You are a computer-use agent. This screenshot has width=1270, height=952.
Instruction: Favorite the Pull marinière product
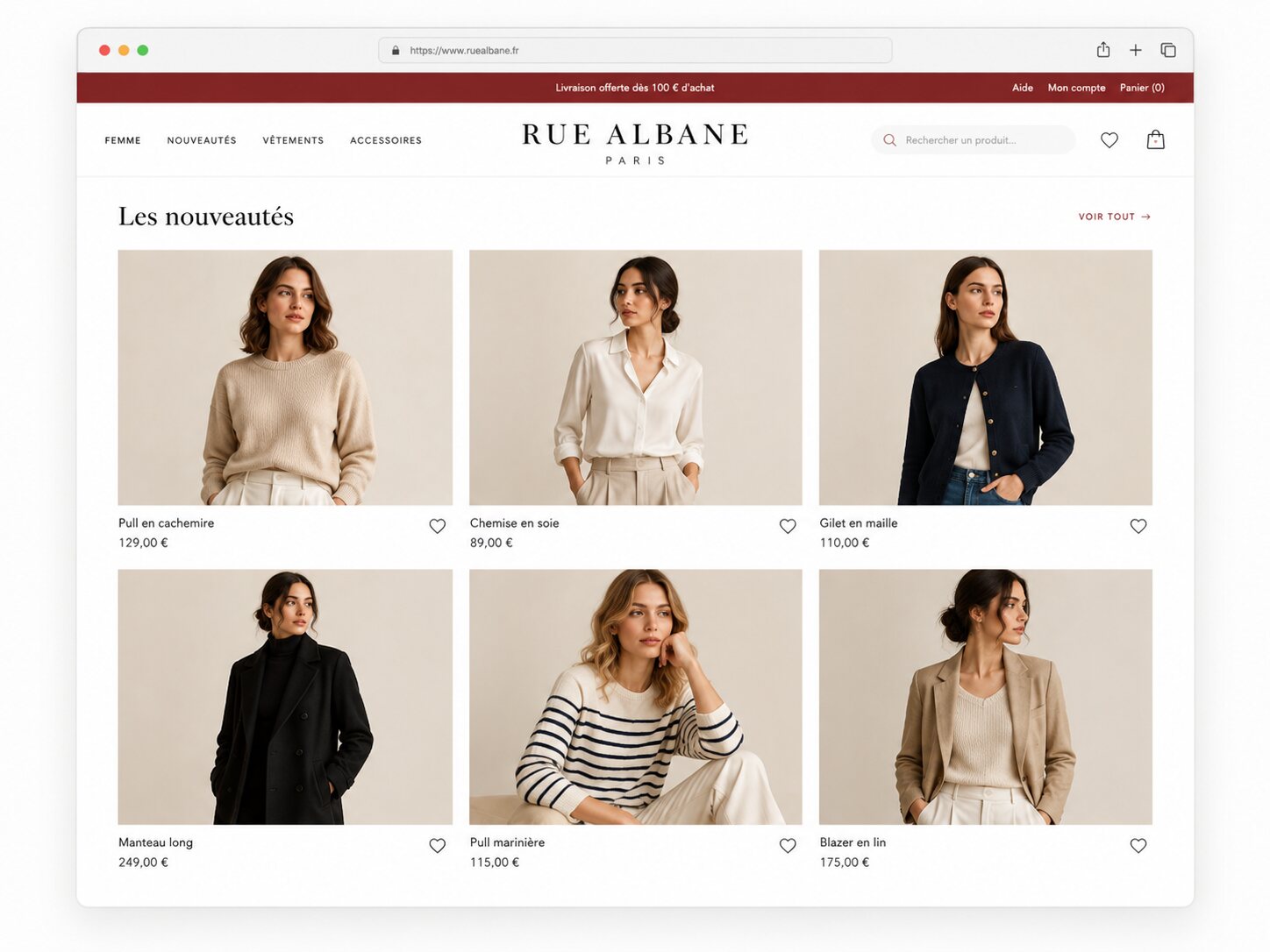click(788, 846)
